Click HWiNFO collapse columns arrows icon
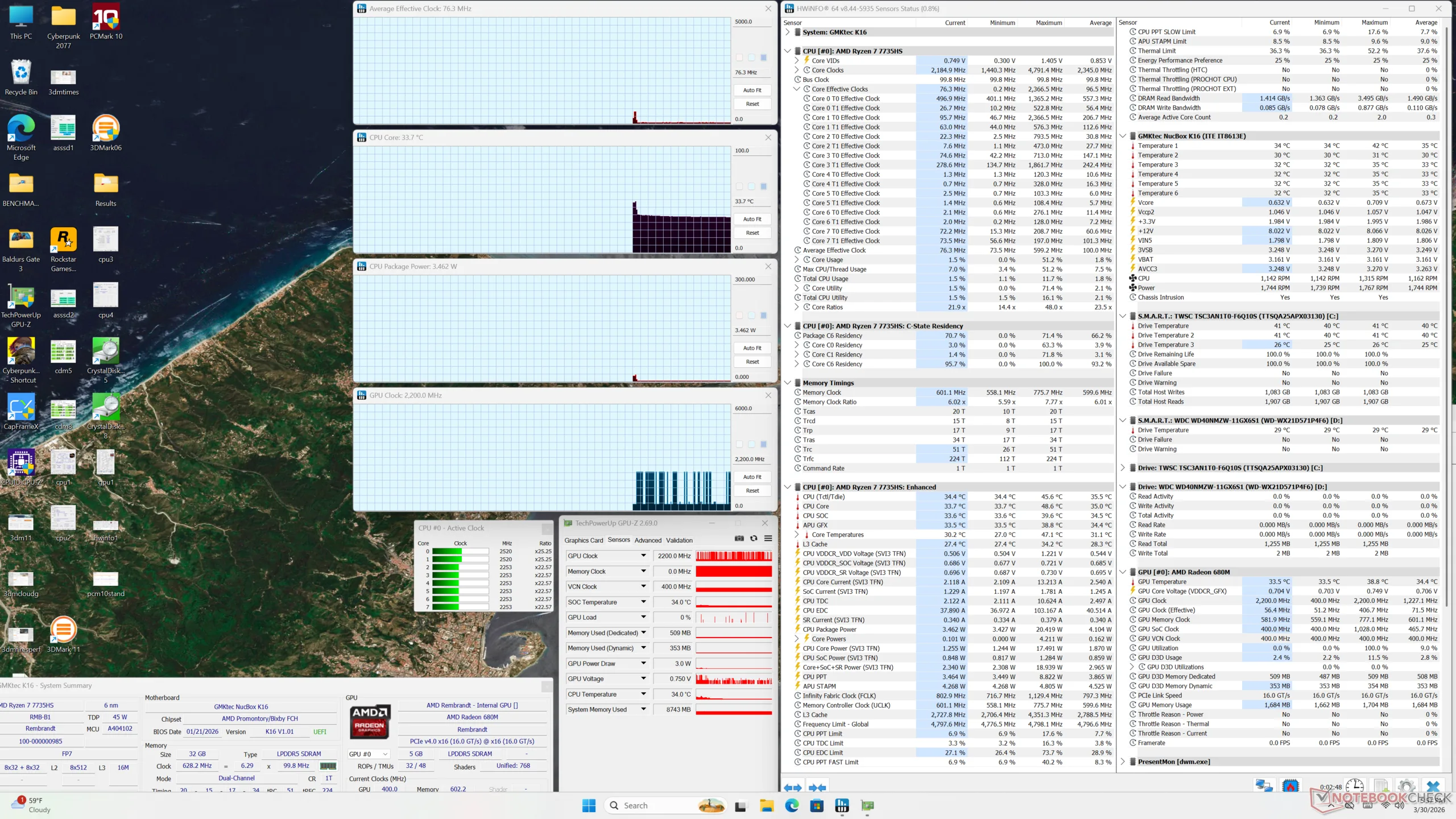 [817, 788]
